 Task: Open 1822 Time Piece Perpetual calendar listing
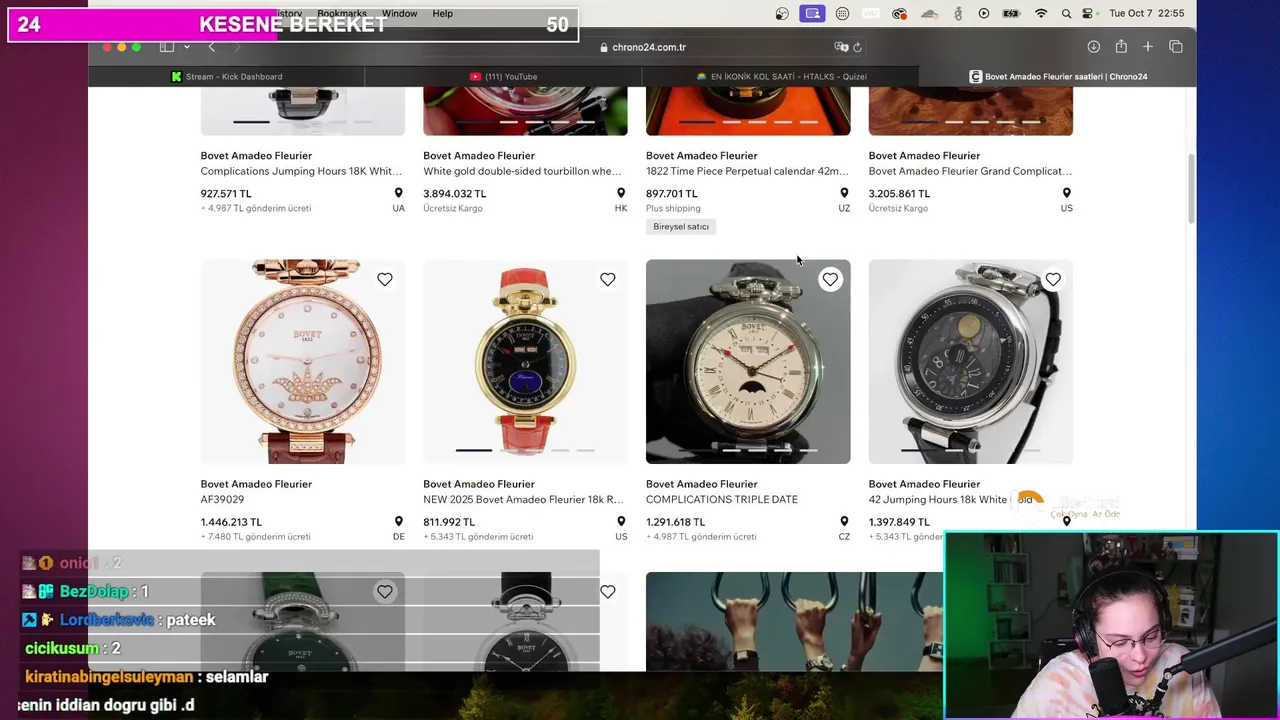pyautogui.click(x=747, y=171)
